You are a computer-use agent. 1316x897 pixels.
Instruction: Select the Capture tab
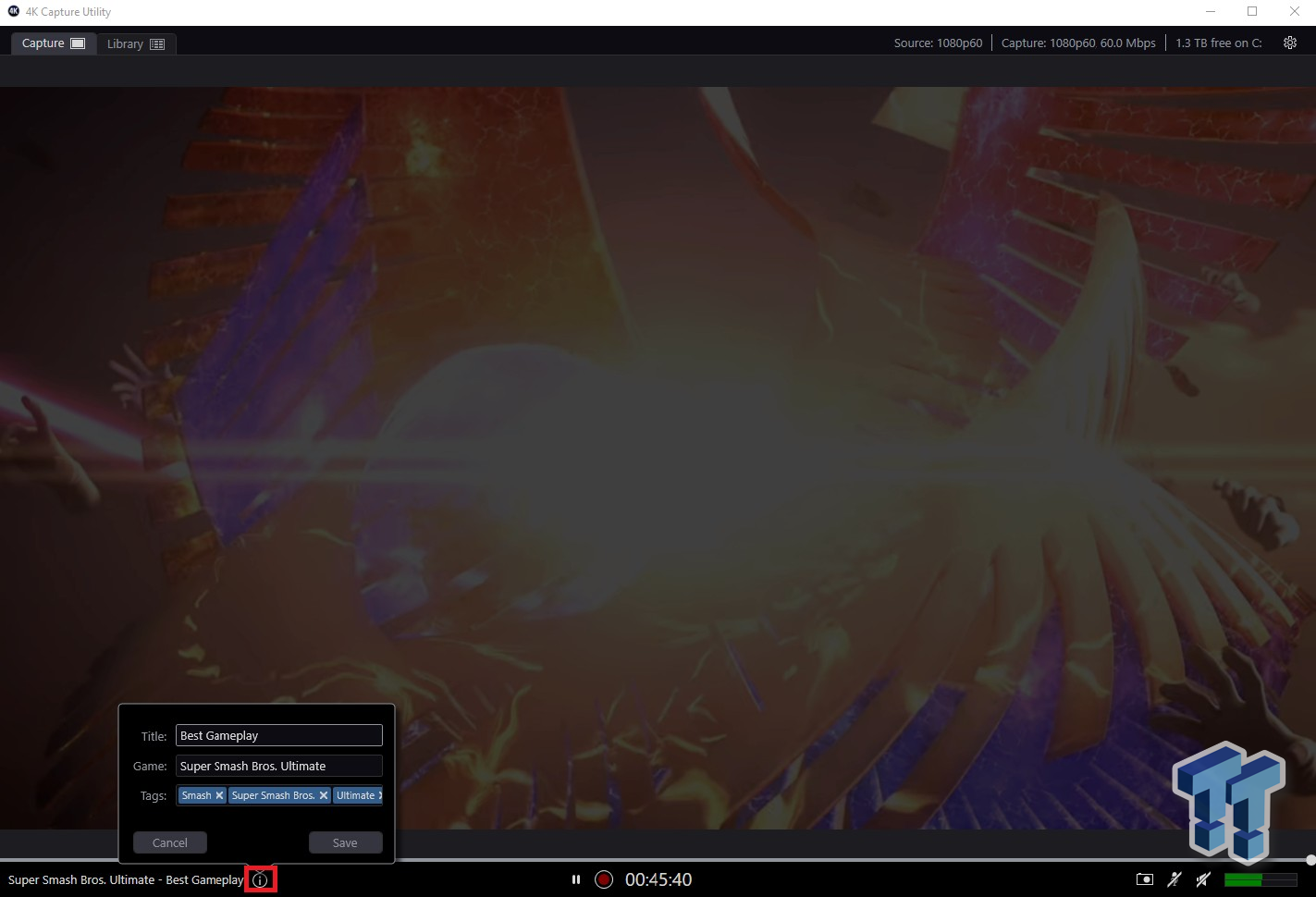tap(53, 43)
